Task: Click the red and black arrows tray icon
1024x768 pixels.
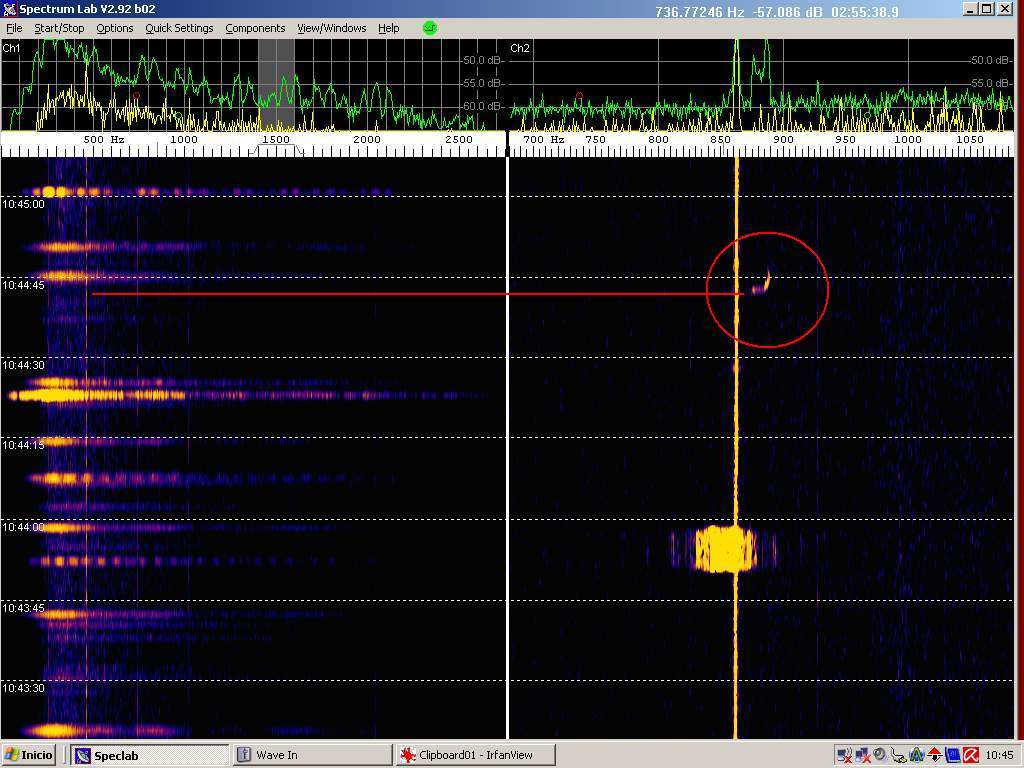Action: coord(935,755)
